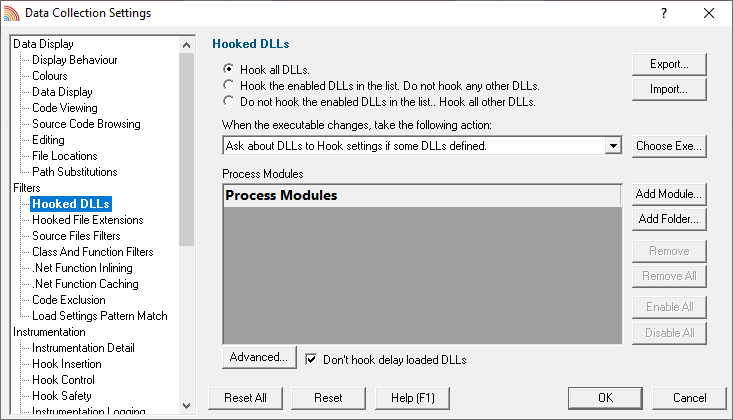
Task: Select the Hook Insertion tree item
Action: [x=66, y=364]
